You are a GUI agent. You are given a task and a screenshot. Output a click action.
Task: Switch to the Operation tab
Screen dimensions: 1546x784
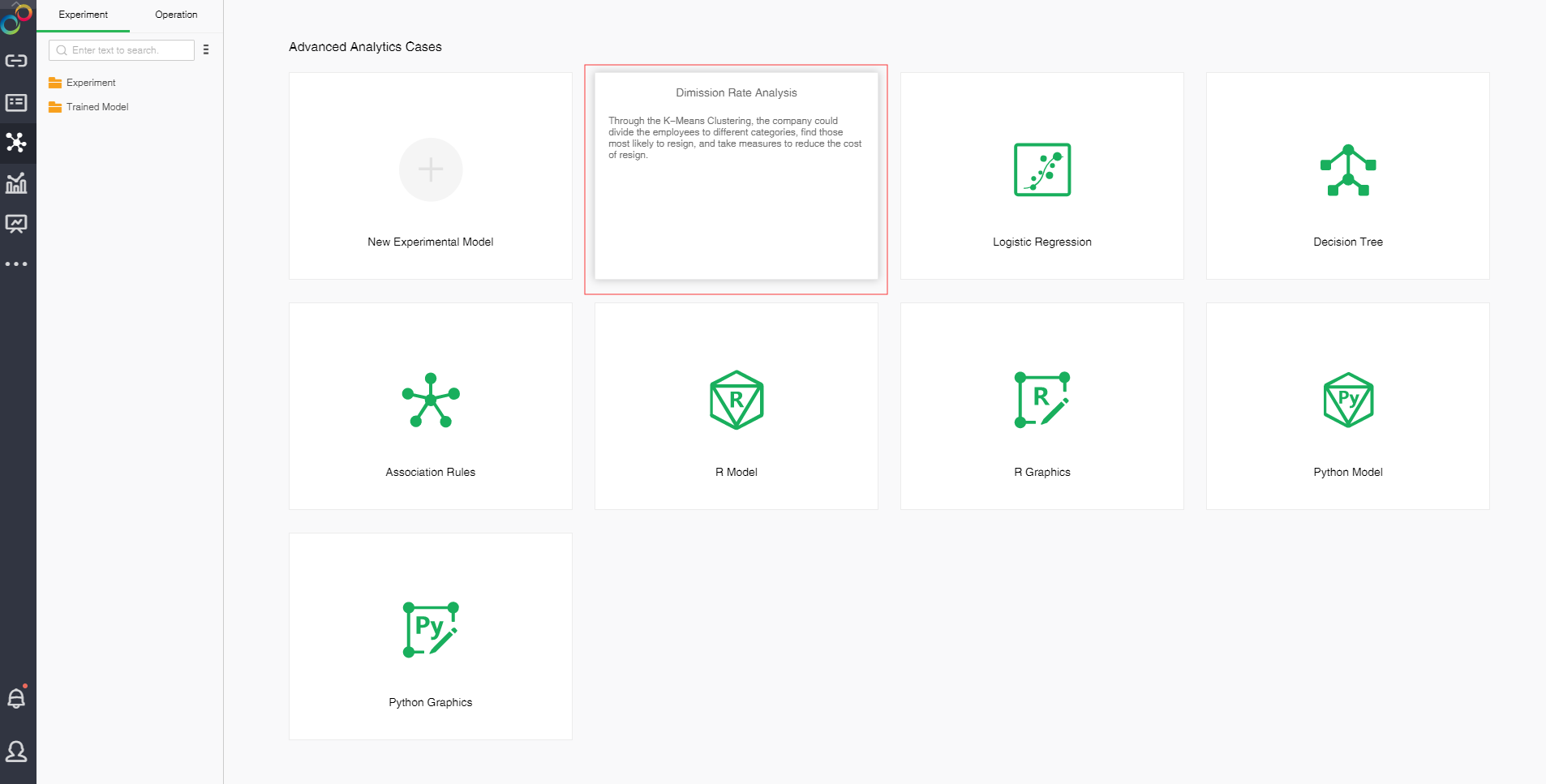(x=176, y=15)
